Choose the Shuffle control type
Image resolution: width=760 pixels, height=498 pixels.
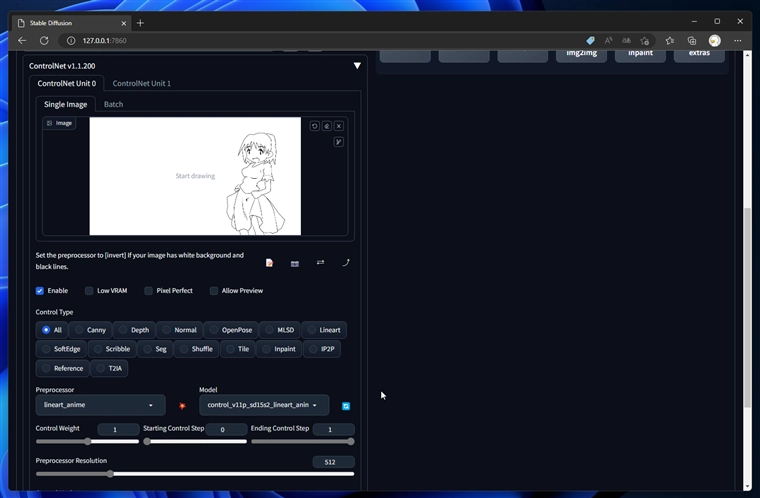point(196,349)
